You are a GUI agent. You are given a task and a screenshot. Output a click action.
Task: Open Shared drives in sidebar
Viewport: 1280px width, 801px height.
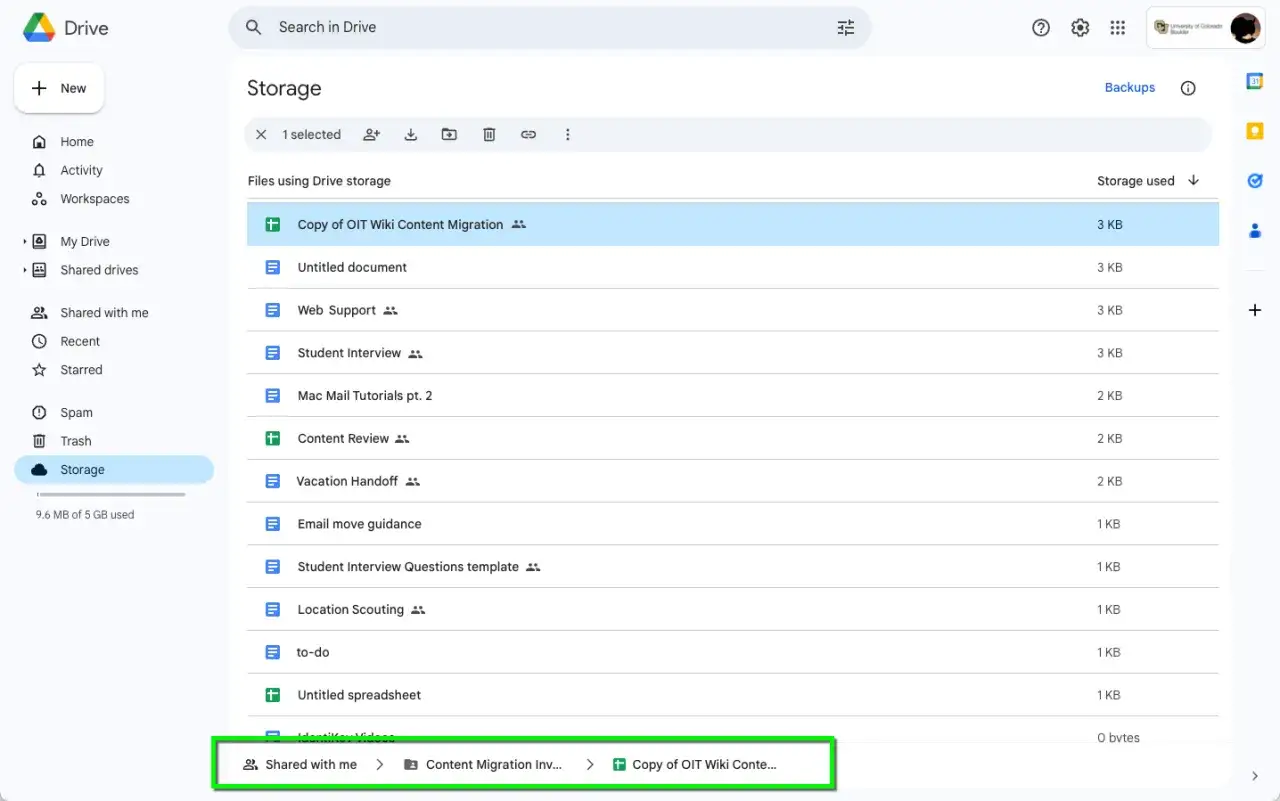click(x=114, y=270)
